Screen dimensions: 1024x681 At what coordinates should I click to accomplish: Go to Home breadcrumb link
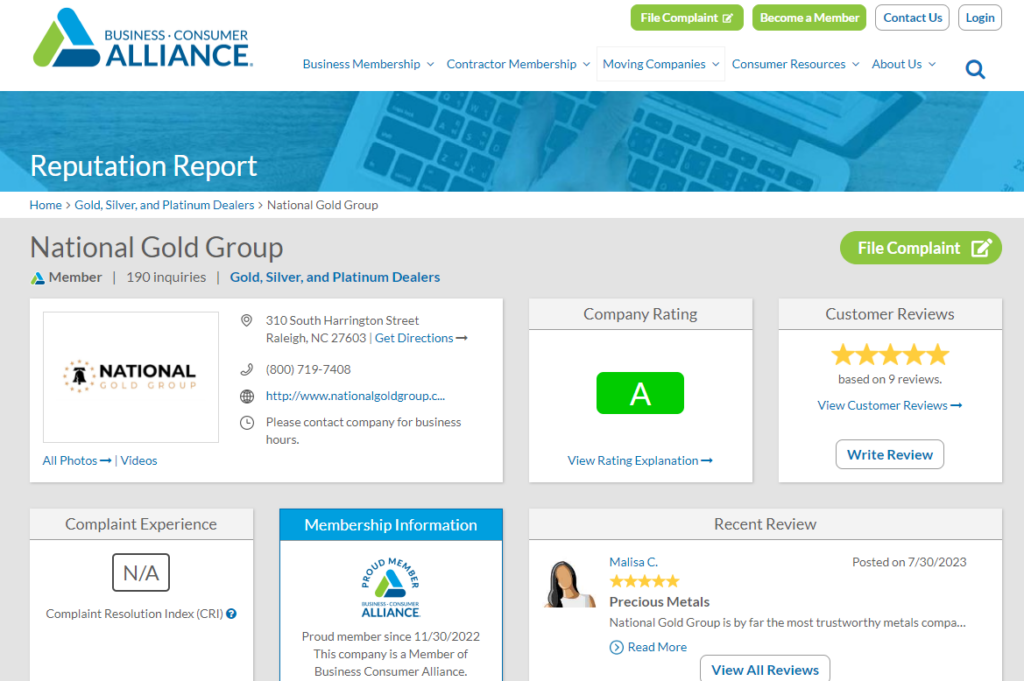click(45, 205)
